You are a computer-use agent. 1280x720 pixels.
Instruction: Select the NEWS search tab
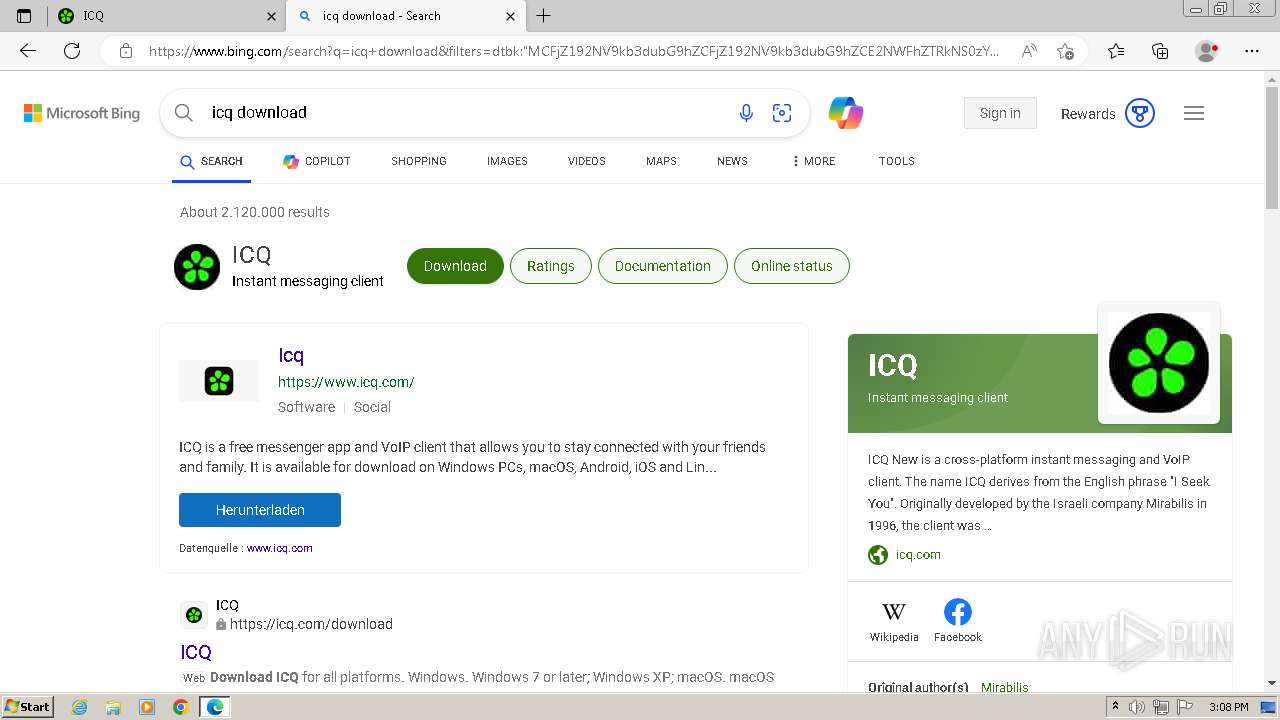[732, 161]
